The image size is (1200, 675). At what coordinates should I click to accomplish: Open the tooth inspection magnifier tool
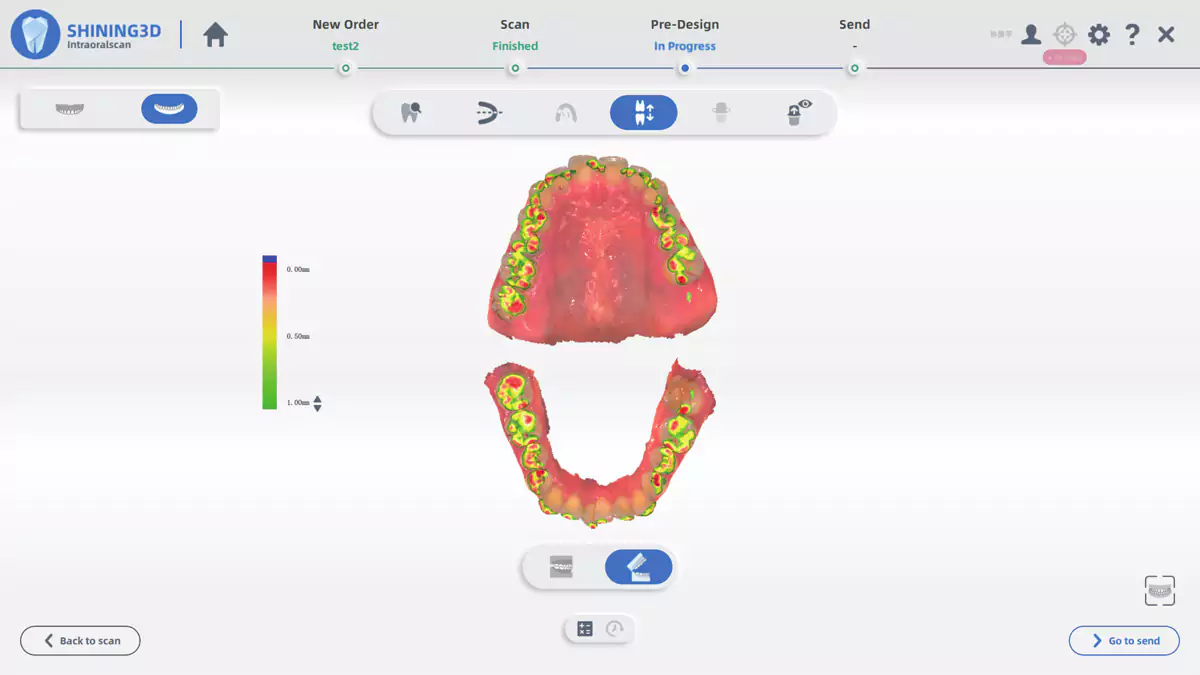410,113
